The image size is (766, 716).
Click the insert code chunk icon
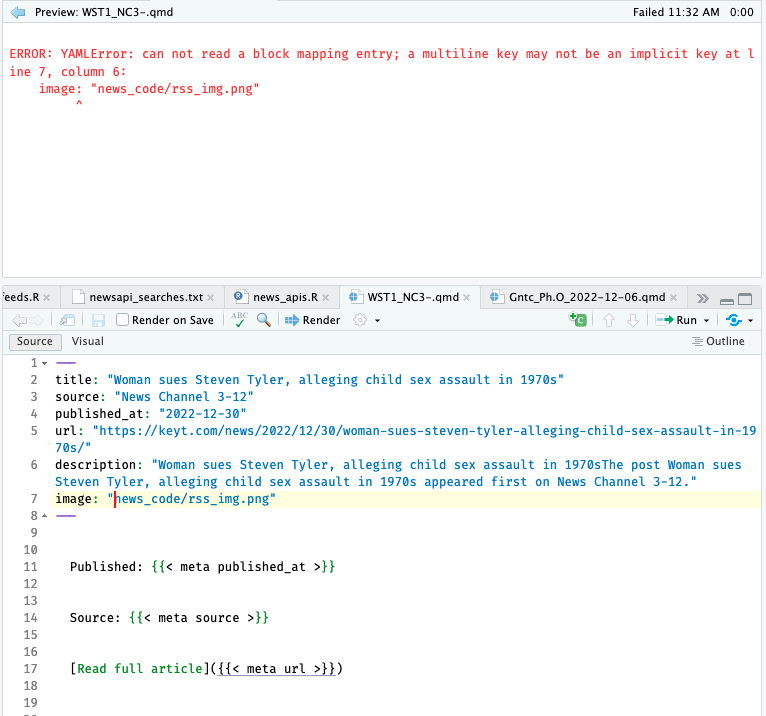(x=578, y=320)
